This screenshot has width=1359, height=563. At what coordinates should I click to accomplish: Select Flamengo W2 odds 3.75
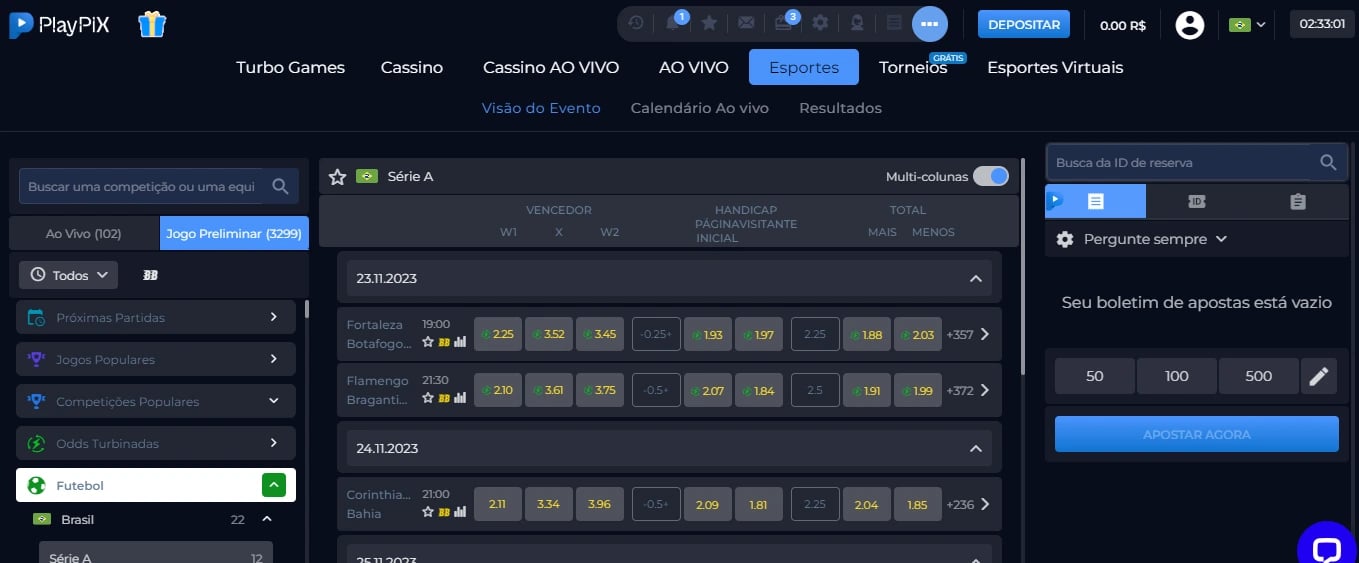click(599, 390)
